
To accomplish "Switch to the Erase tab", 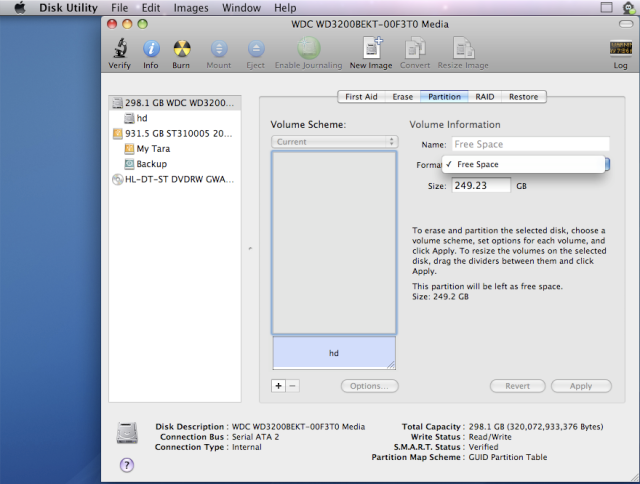I will pyautogui.click(x=403, y=97).
